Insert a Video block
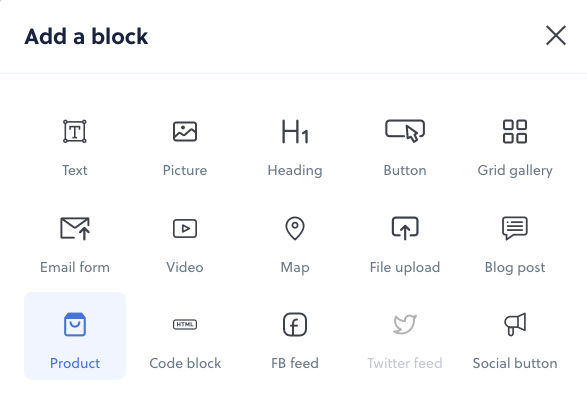 (x=185, y=228)
